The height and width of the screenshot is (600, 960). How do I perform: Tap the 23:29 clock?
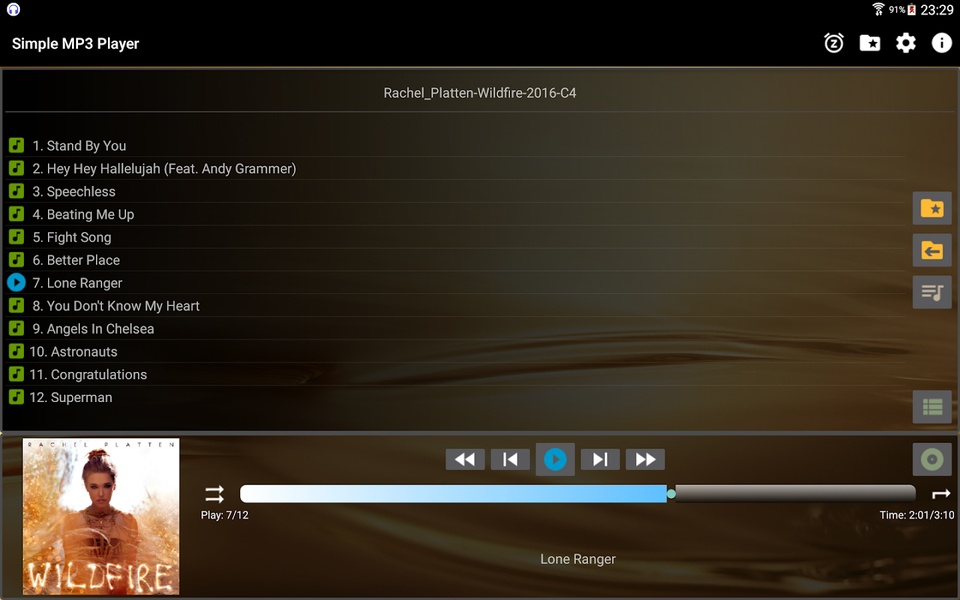click(x=937, y=10)
